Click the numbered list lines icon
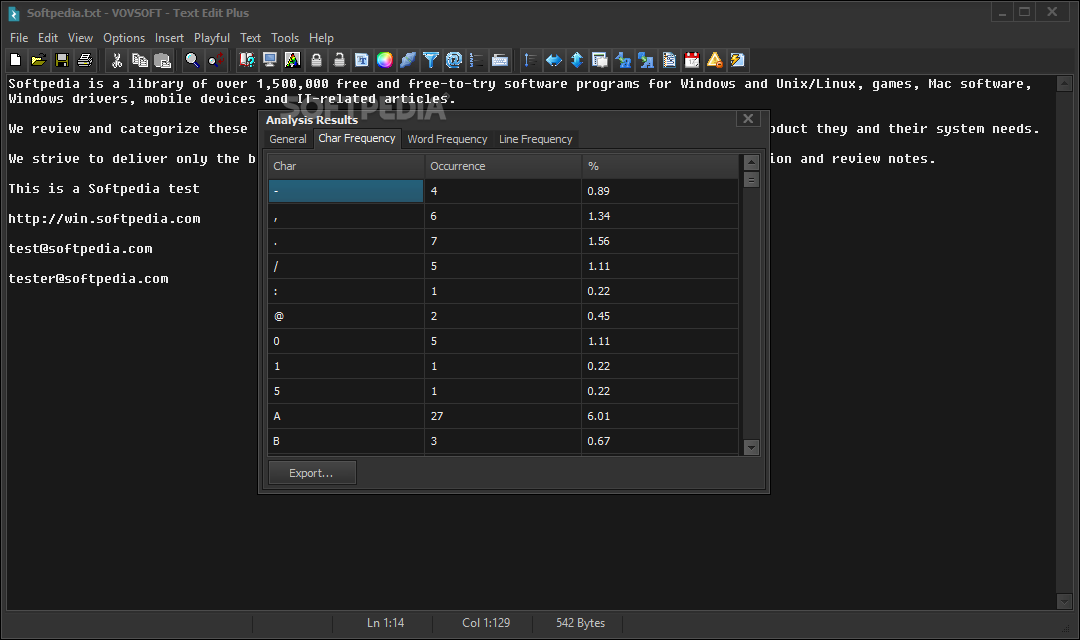This screenshot has height=640, width=1080. pyautogui.click(x=477, y=60)
